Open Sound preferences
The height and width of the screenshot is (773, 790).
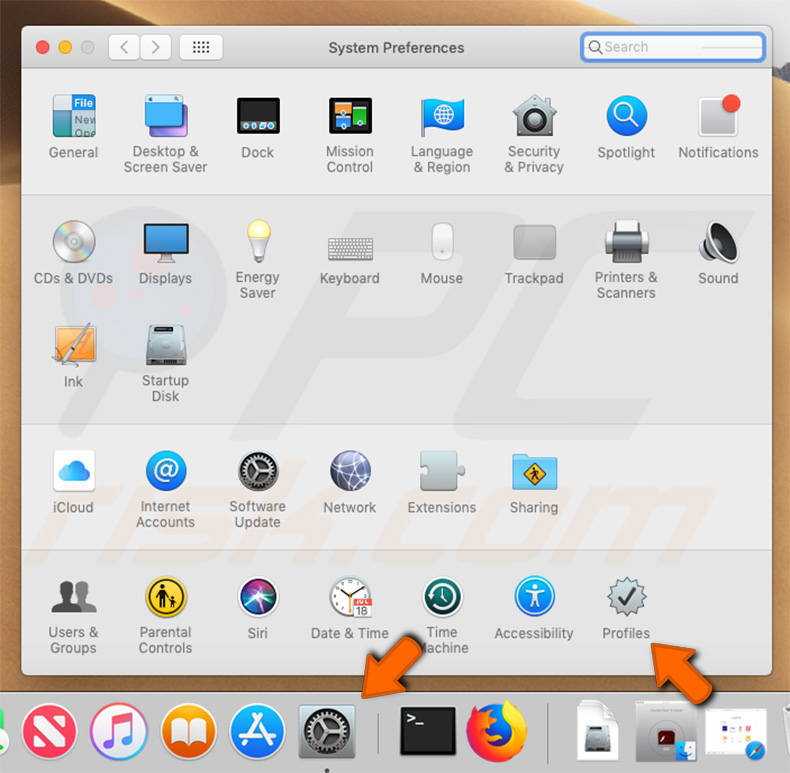718,242
